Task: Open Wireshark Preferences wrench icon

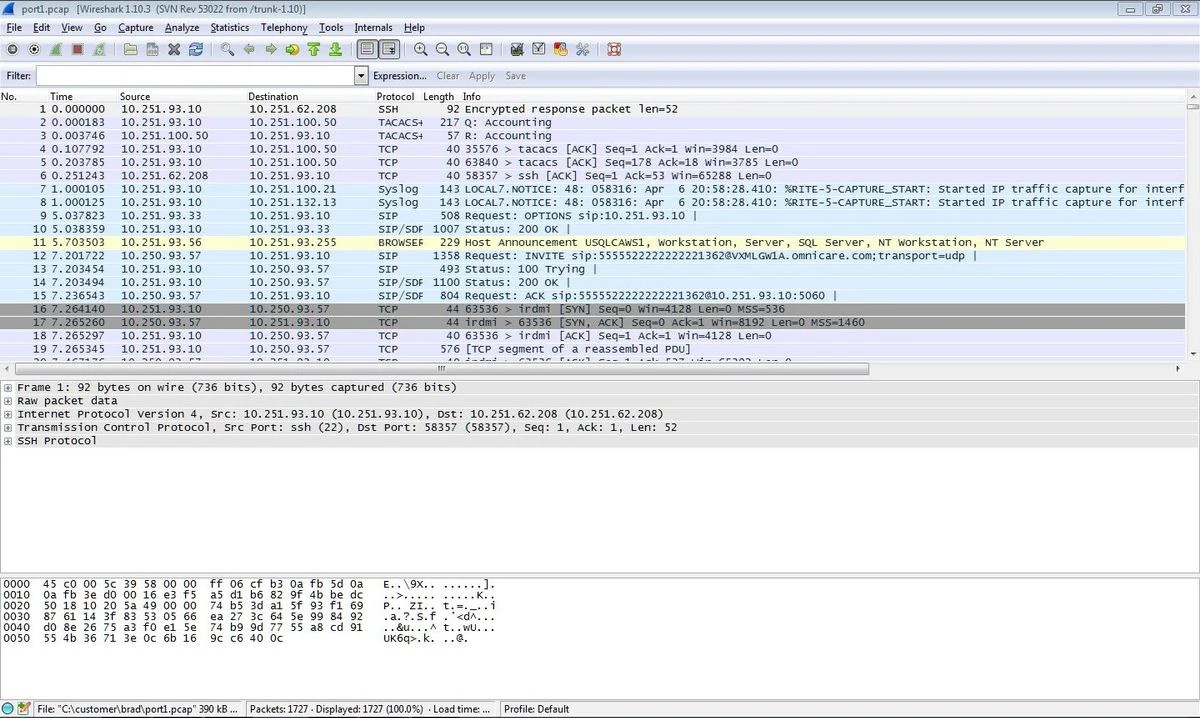Action: tap(582, 49)
